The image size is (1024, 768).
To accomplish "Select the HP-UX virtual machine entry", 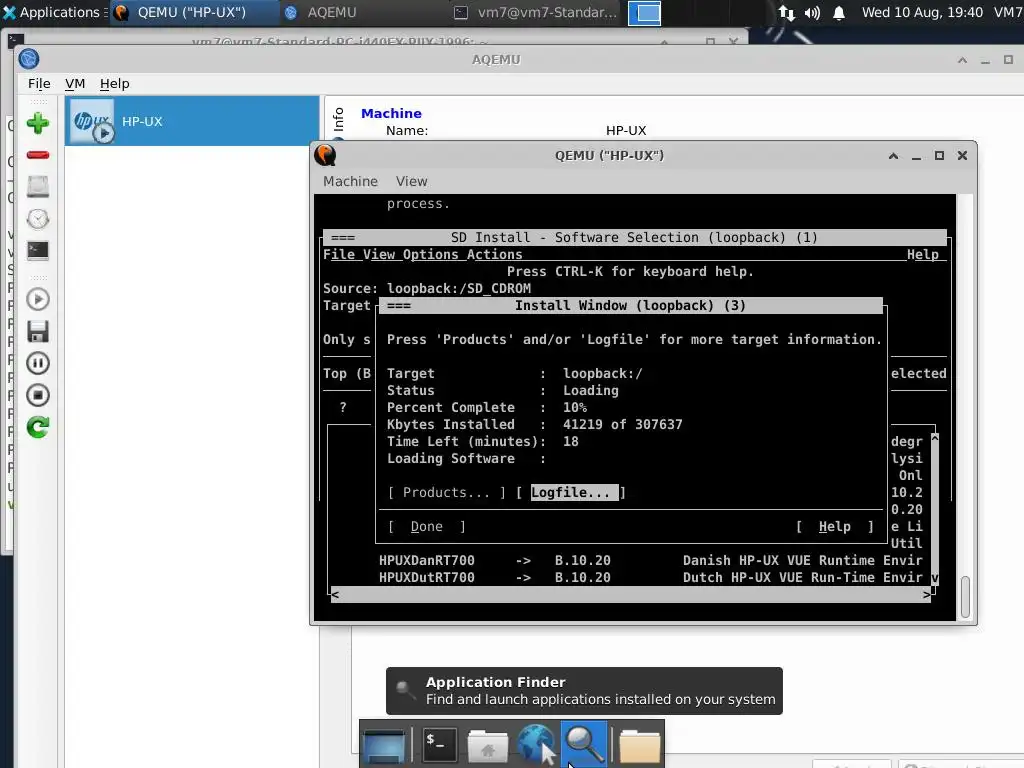I will [x=192, y=121].
